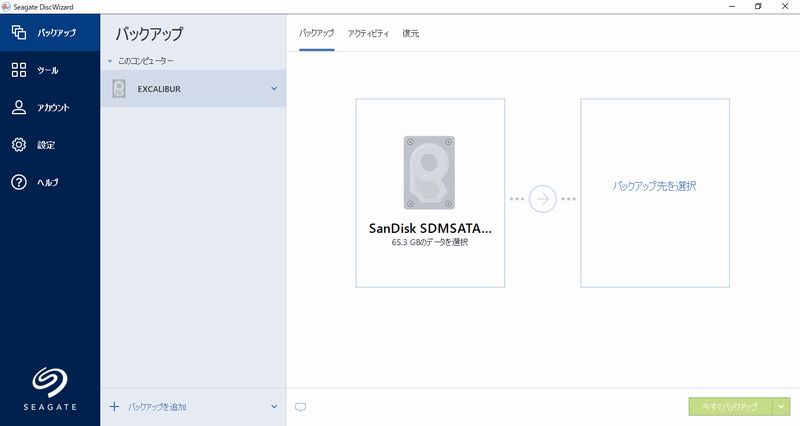
Task: Switch to the アクティビティ tab
Action: 368,34
